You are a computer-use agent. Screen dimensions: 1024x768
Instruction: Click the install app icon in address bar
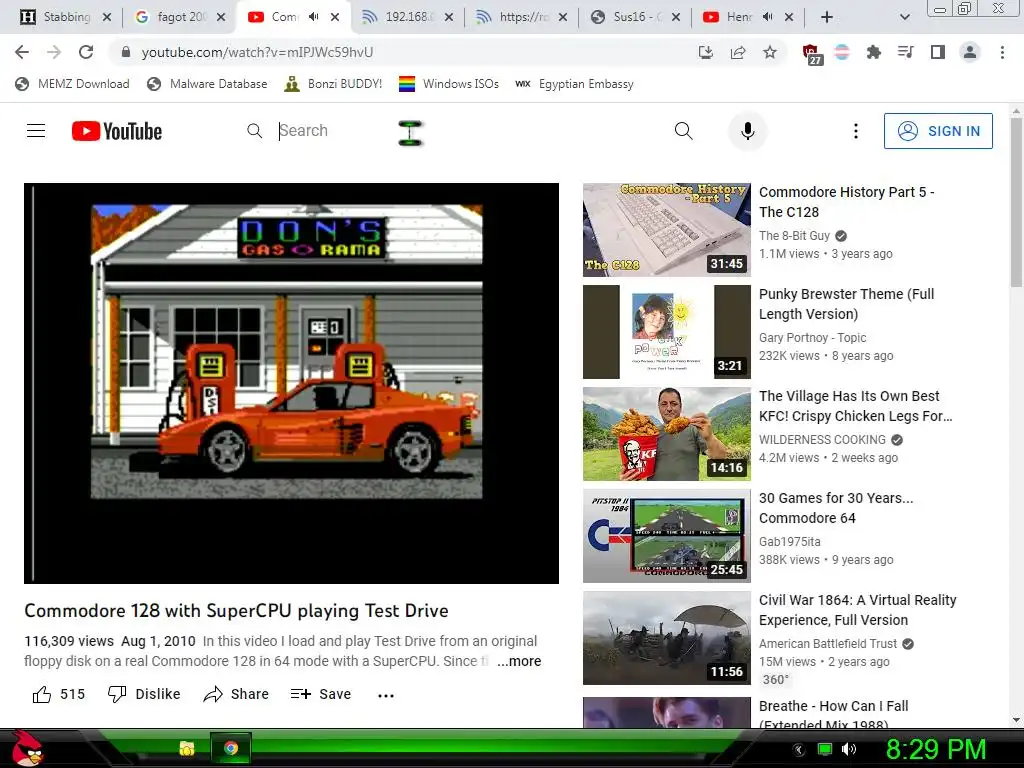706,52
